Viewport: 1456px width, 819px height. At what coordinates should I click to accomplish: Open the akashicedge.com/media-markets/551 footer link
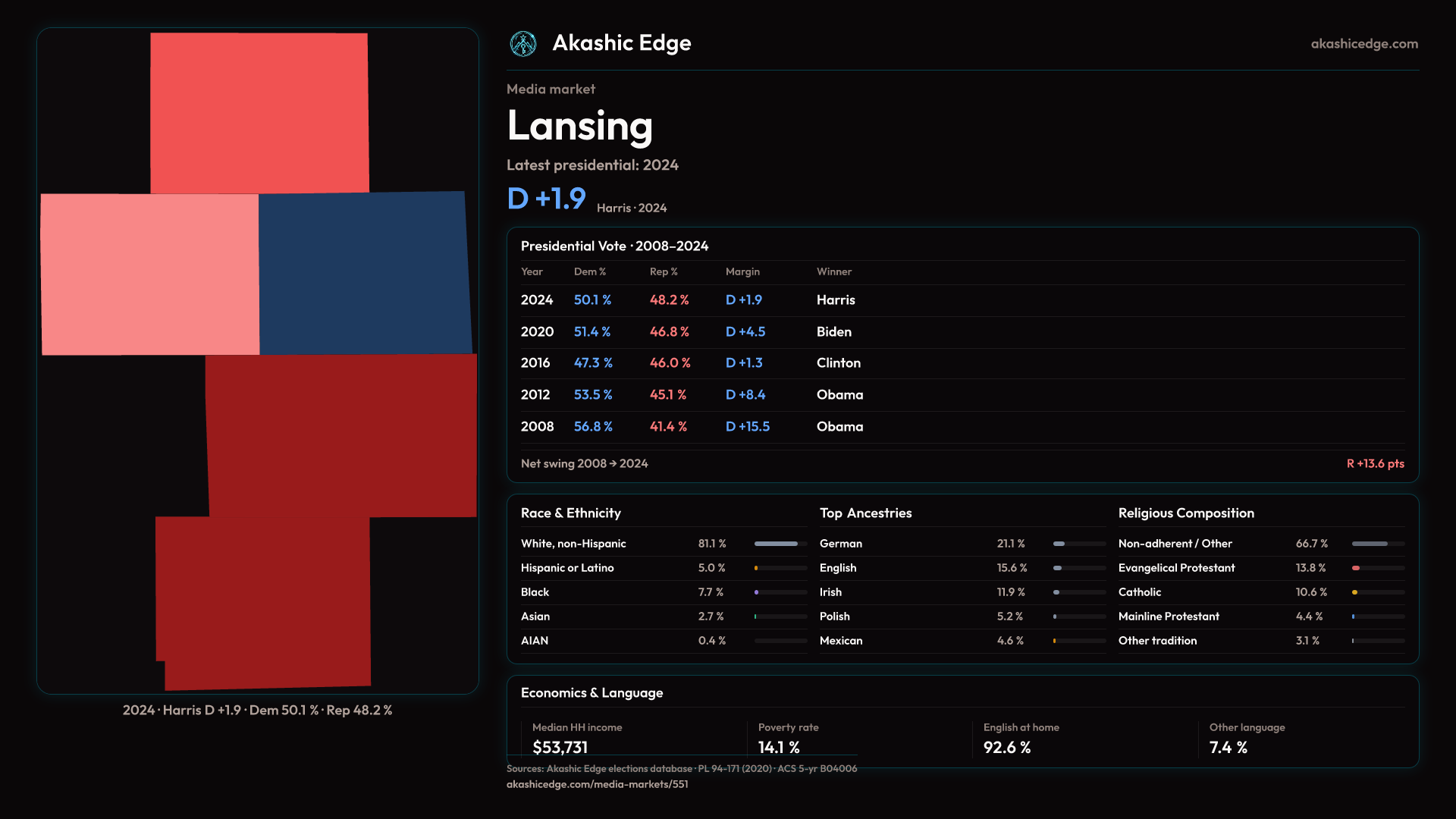point(597,784)
